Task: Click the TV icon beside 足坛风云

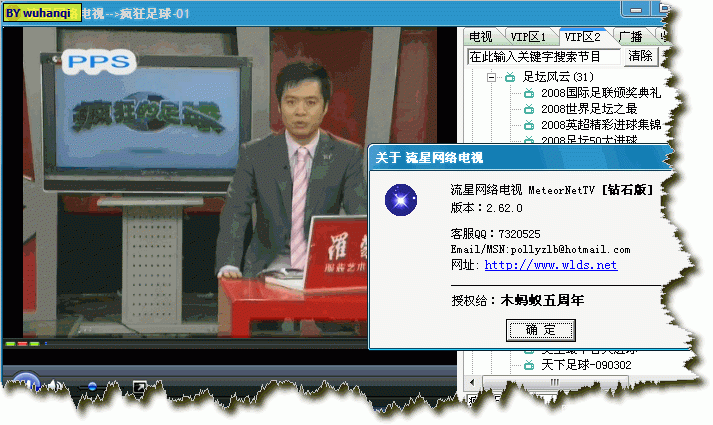Action: pos(510,77)
